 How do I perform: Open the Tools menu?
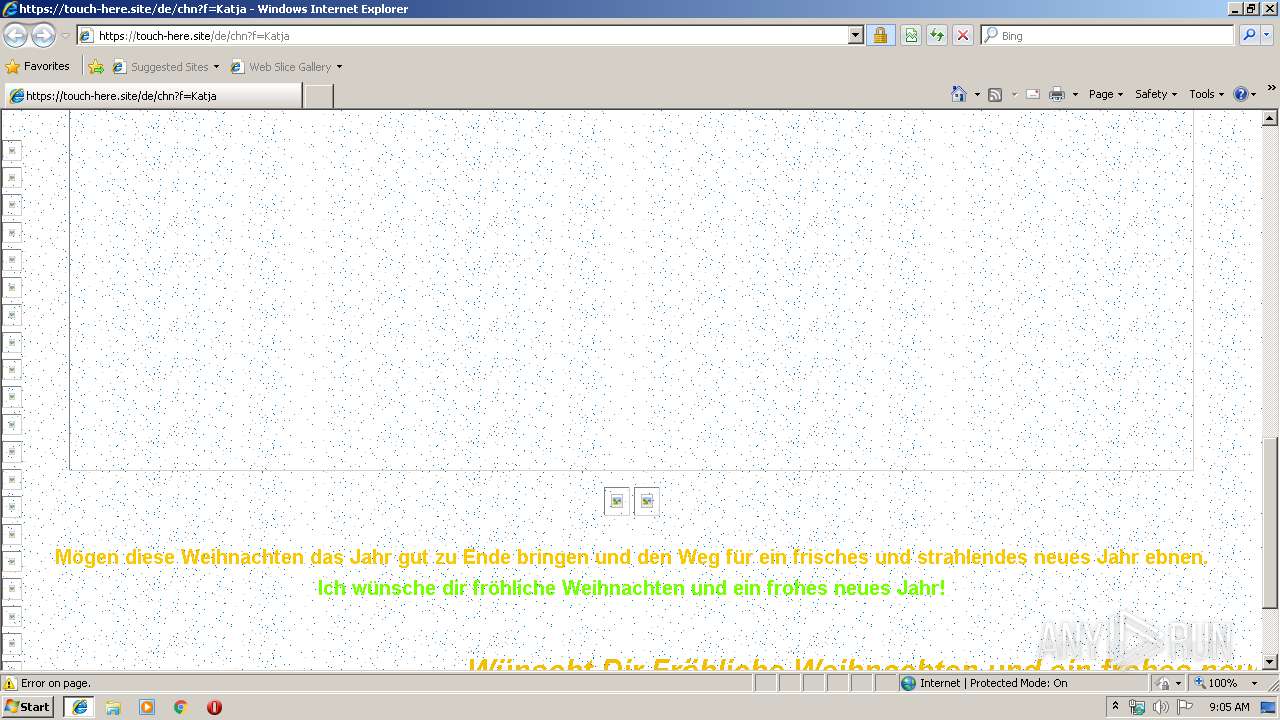click(x=1207, y=94)
